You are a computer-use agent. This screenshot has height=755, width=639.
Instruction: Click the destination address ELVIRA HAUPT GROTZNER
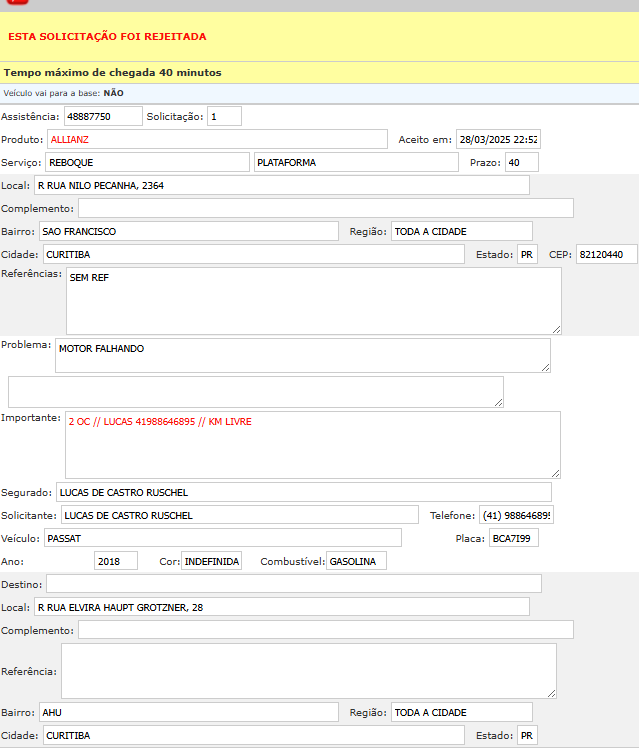tap(280, 606)
